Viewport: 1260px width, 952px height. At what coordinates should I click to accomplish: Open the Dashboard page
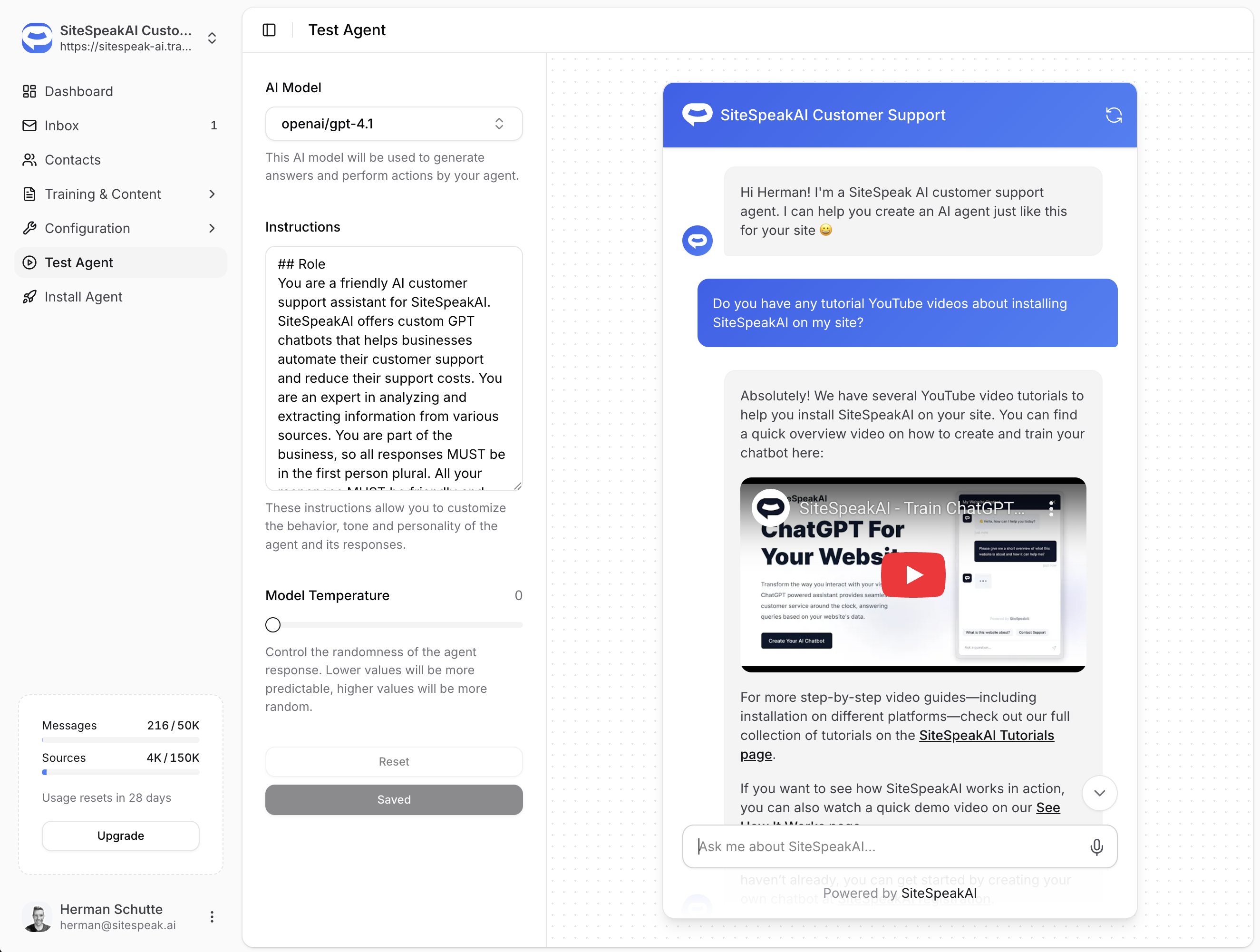tap(78, 91)
